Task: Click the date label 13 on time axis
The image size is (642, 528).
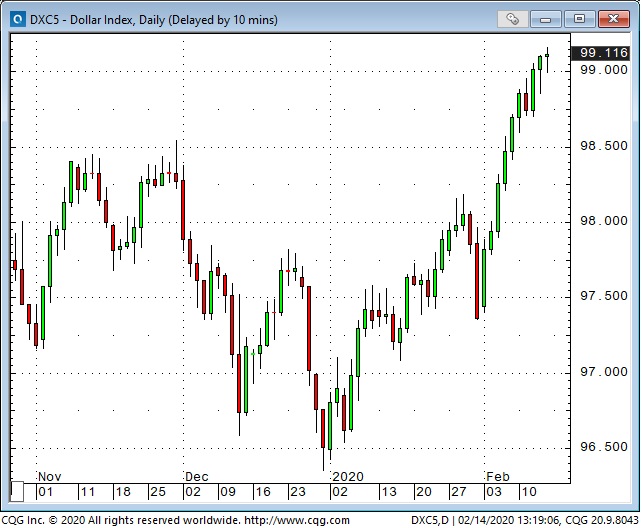Action: click(389, 492)
